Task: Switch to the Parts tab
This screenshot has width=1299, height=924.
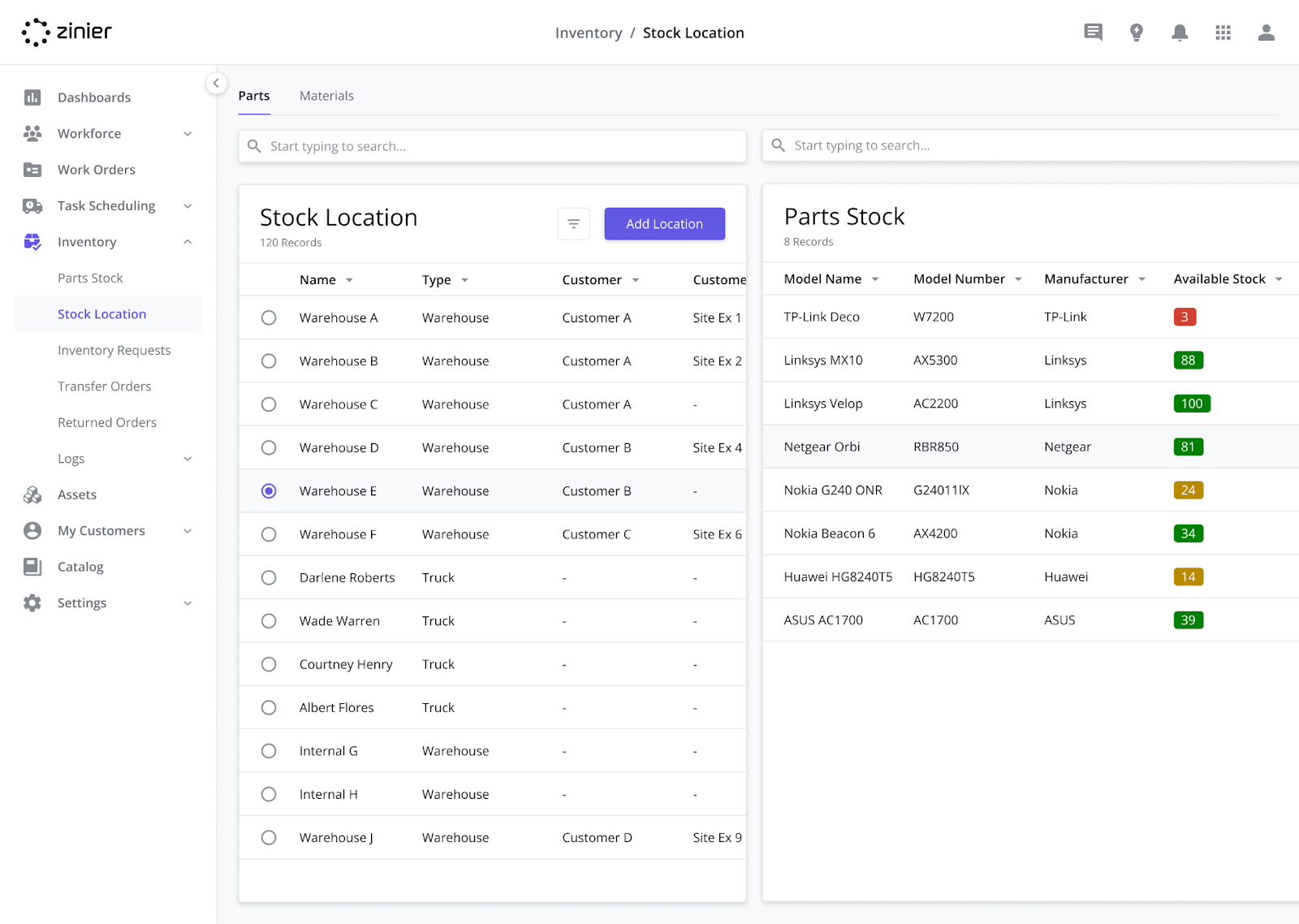Action: tap(254, 96)
